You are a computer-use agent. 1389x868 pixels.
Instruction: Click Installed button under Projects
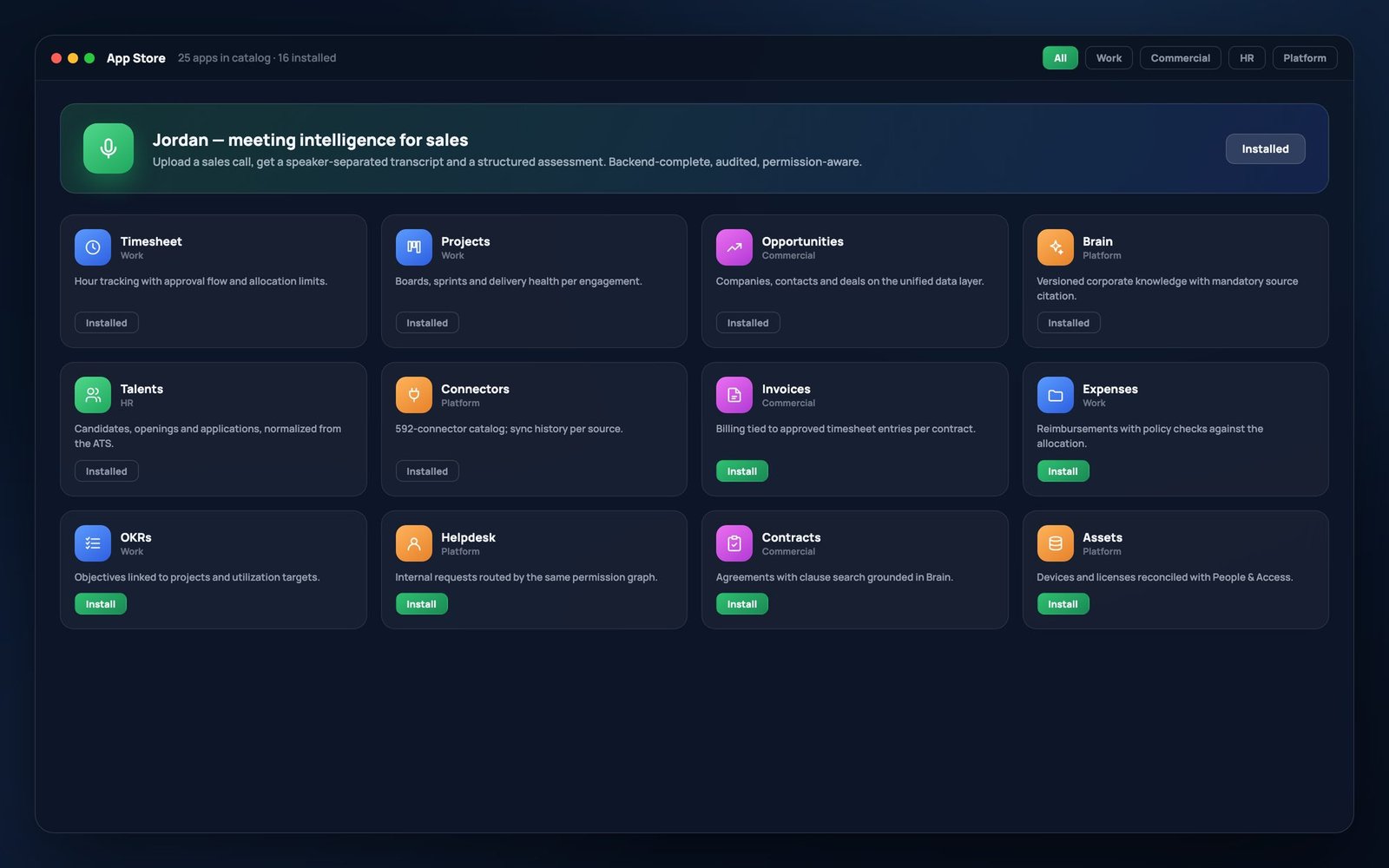pyautogui.click(x=427, y=323)
